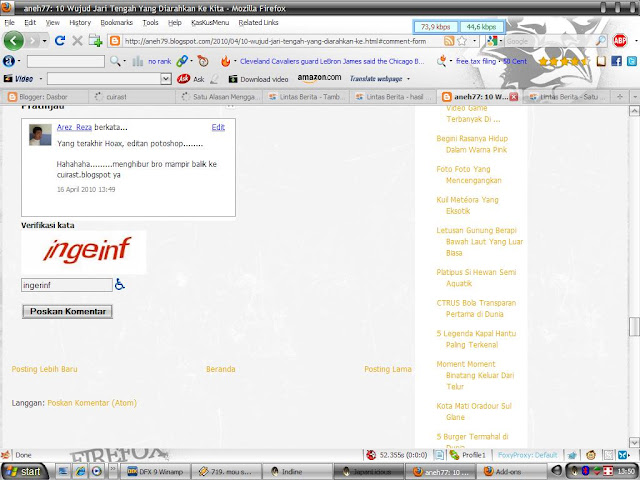Click the Facebook icon in the toolbar

(616, 61)
